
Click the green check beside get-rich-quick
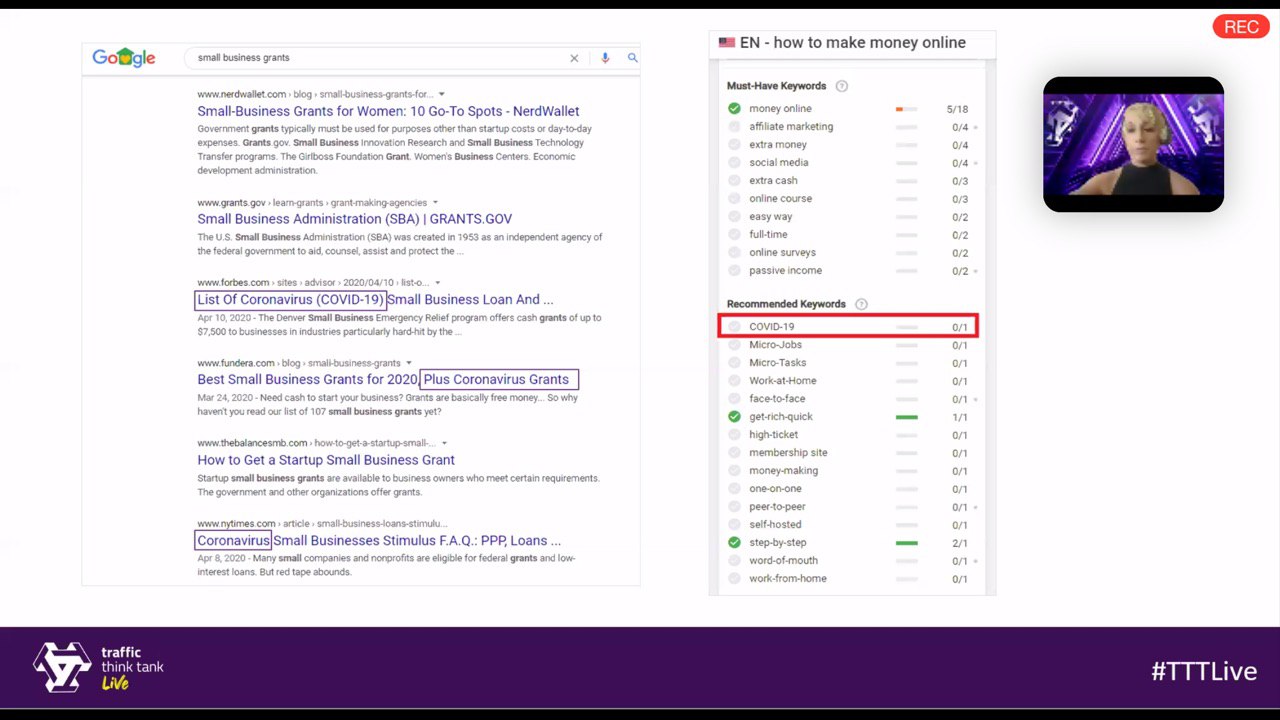tap(734, 417)
